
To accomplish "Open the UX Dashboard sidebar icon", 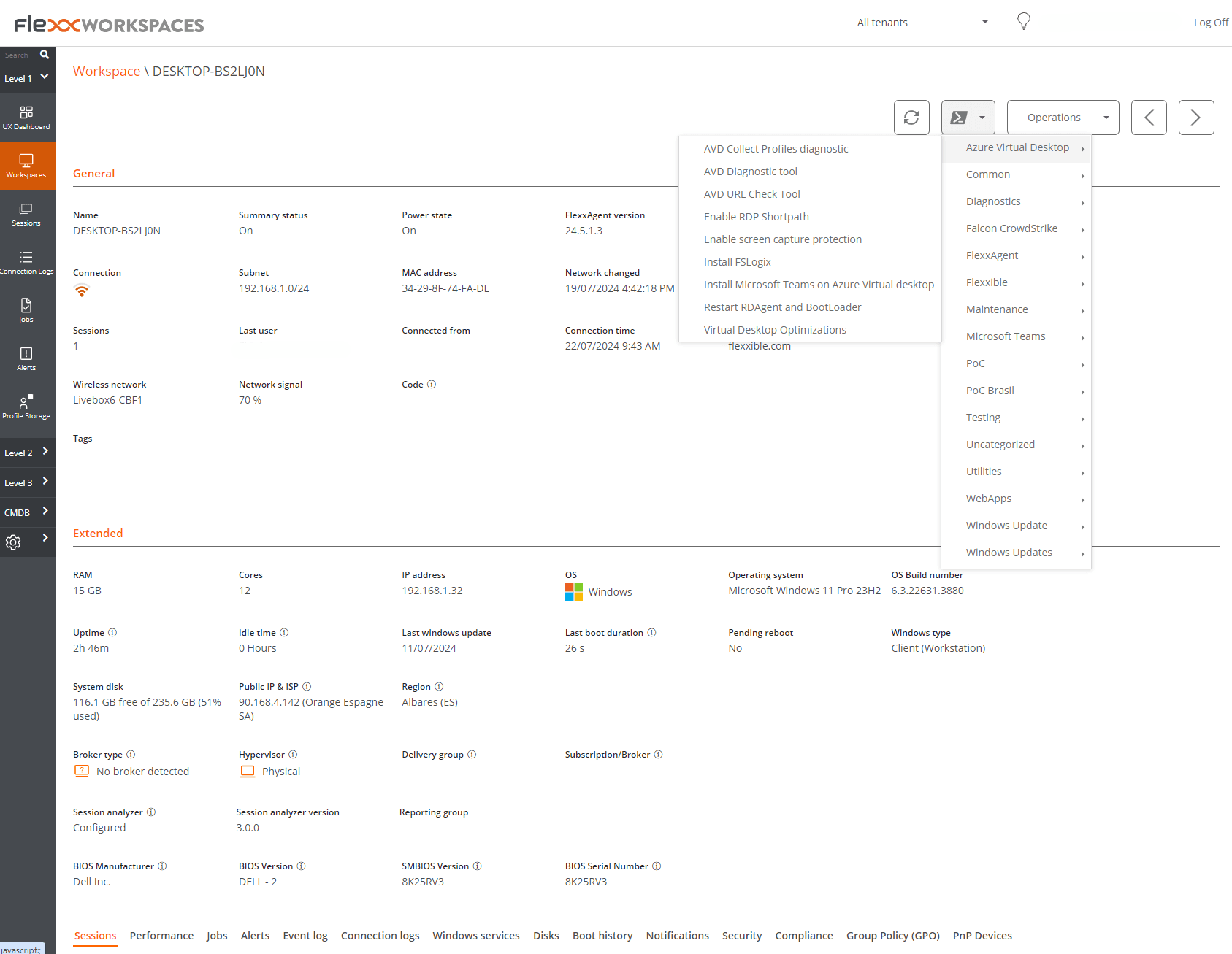I will click(x=26, y=118).
